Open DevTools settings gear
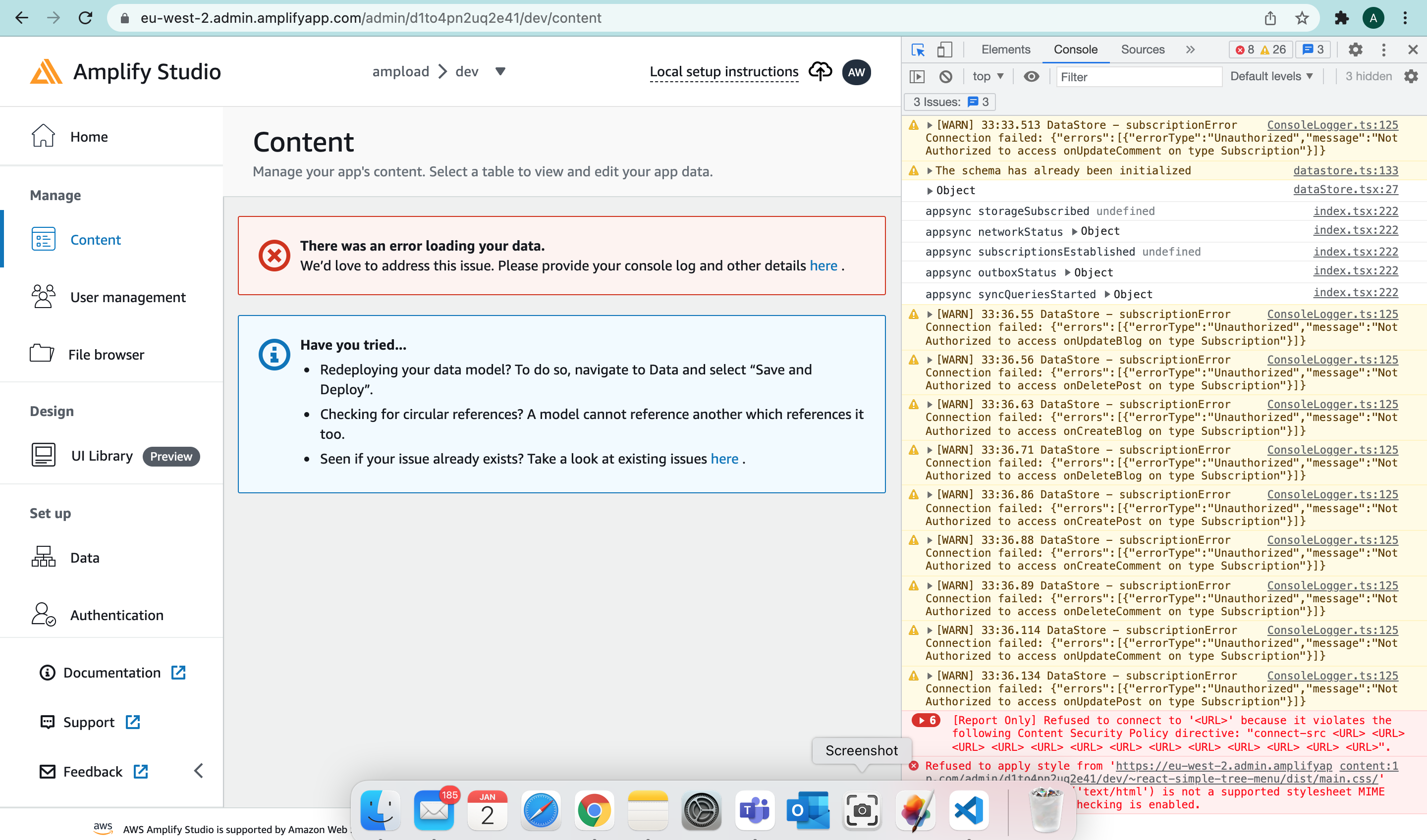Image resolution: width=1427 pixels, height=840 pixels. click(x=1355, y=50)
